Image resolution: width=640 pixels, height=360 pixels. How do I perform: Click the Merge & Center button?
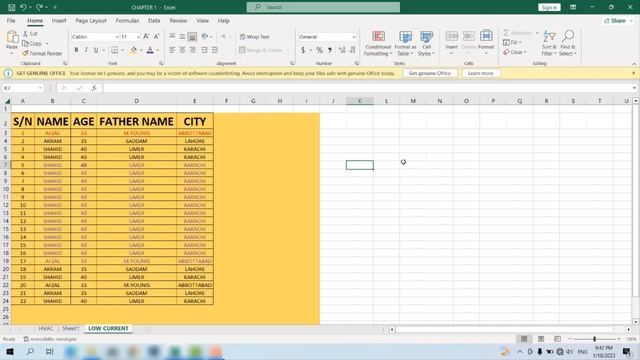pos(261,50)
